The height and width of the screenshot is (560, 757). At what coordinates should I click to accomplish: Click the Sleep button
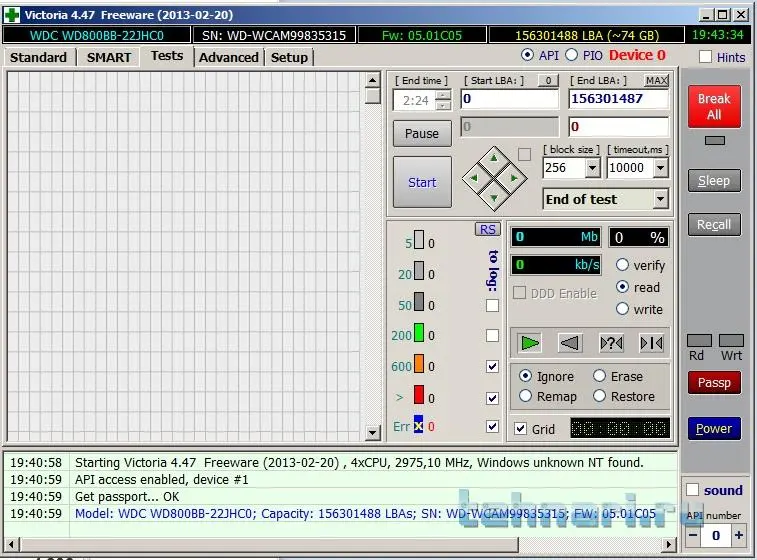pyautogui.click(x=714, y=181)
